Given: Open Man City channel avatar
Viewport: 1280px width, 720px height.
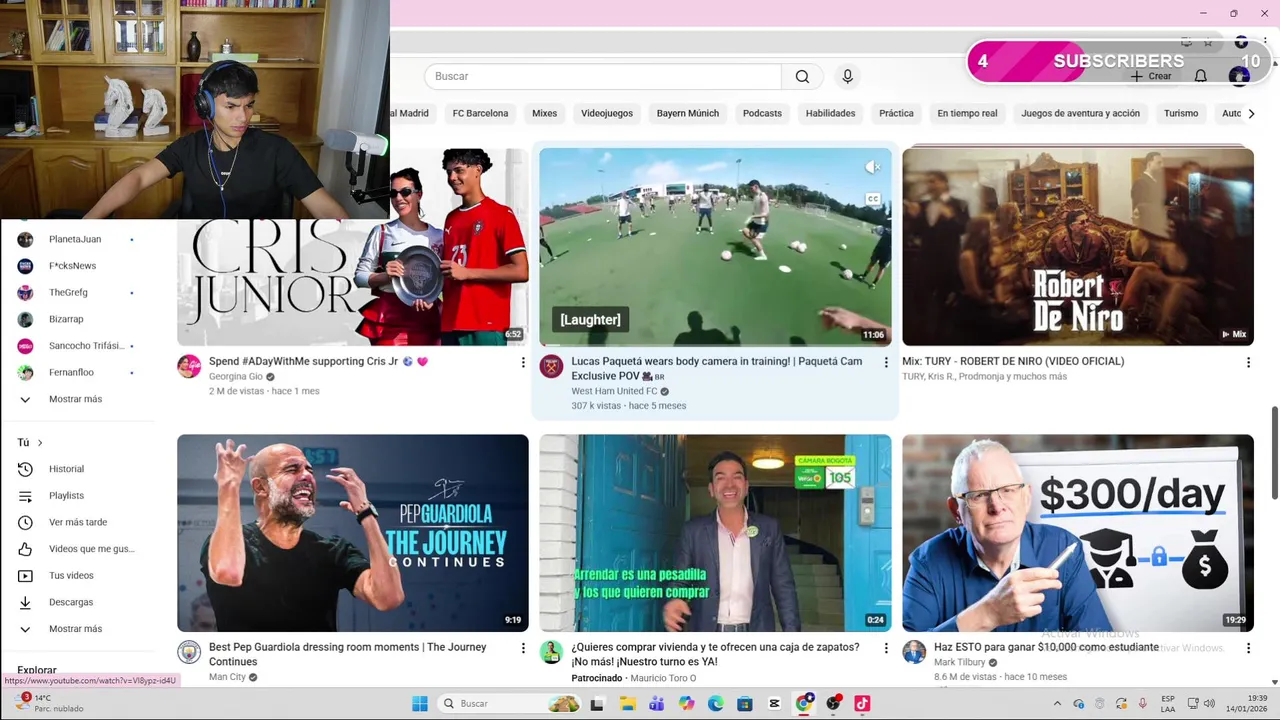Looking at the screenshot, I should click(x=189, y=652).
